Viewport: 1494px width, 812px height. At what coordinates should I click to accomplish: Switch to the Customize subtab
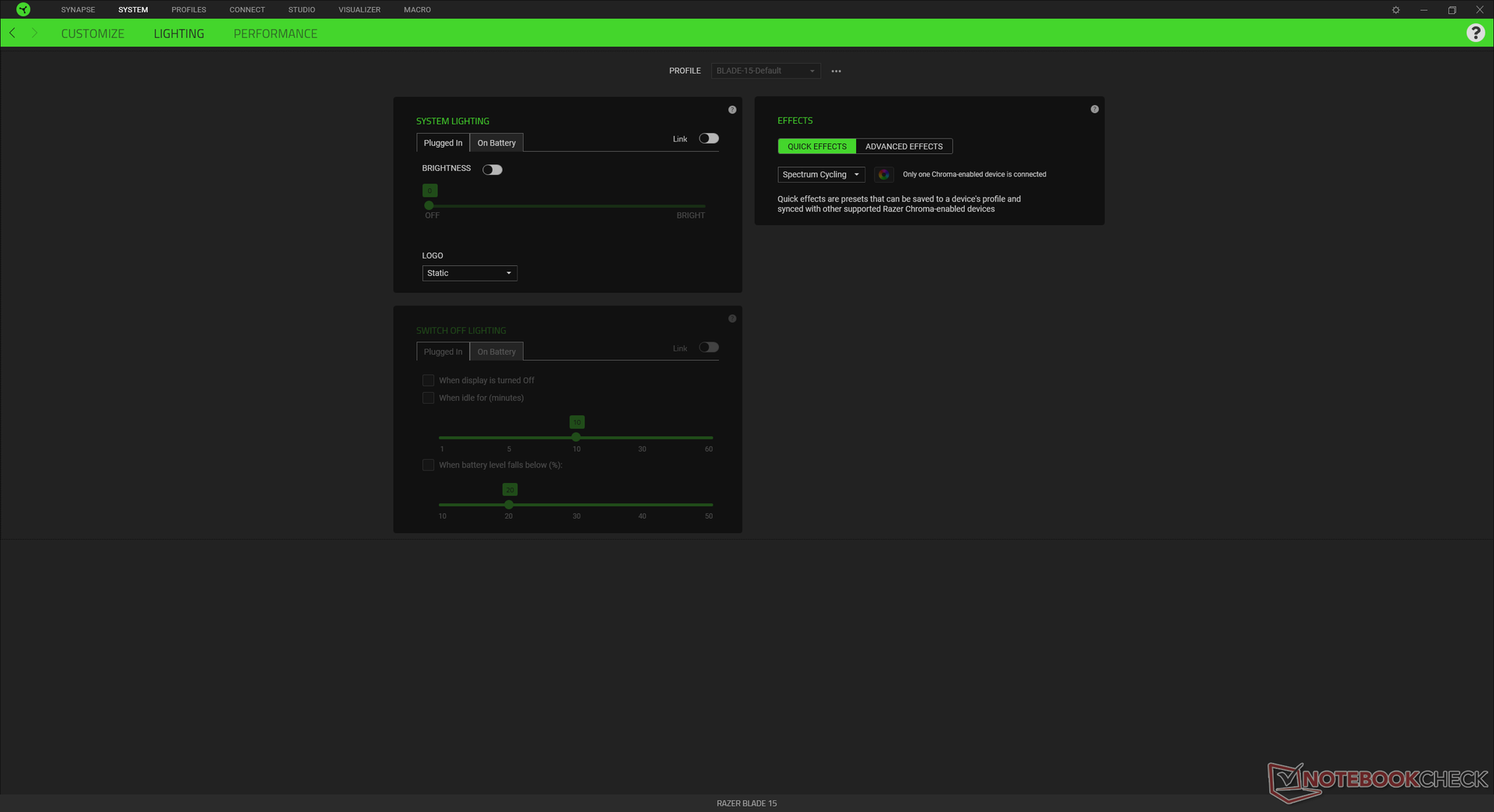(93, 33)
